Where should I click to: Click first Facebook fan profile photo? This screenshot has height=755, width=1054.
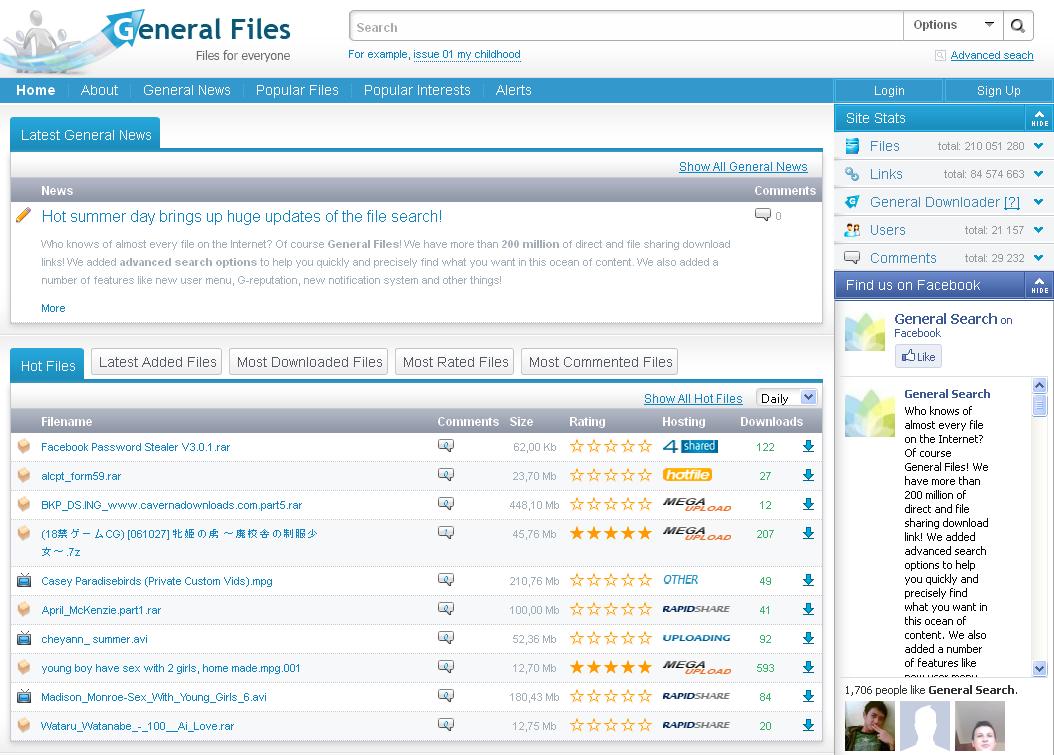pos(870,726)
